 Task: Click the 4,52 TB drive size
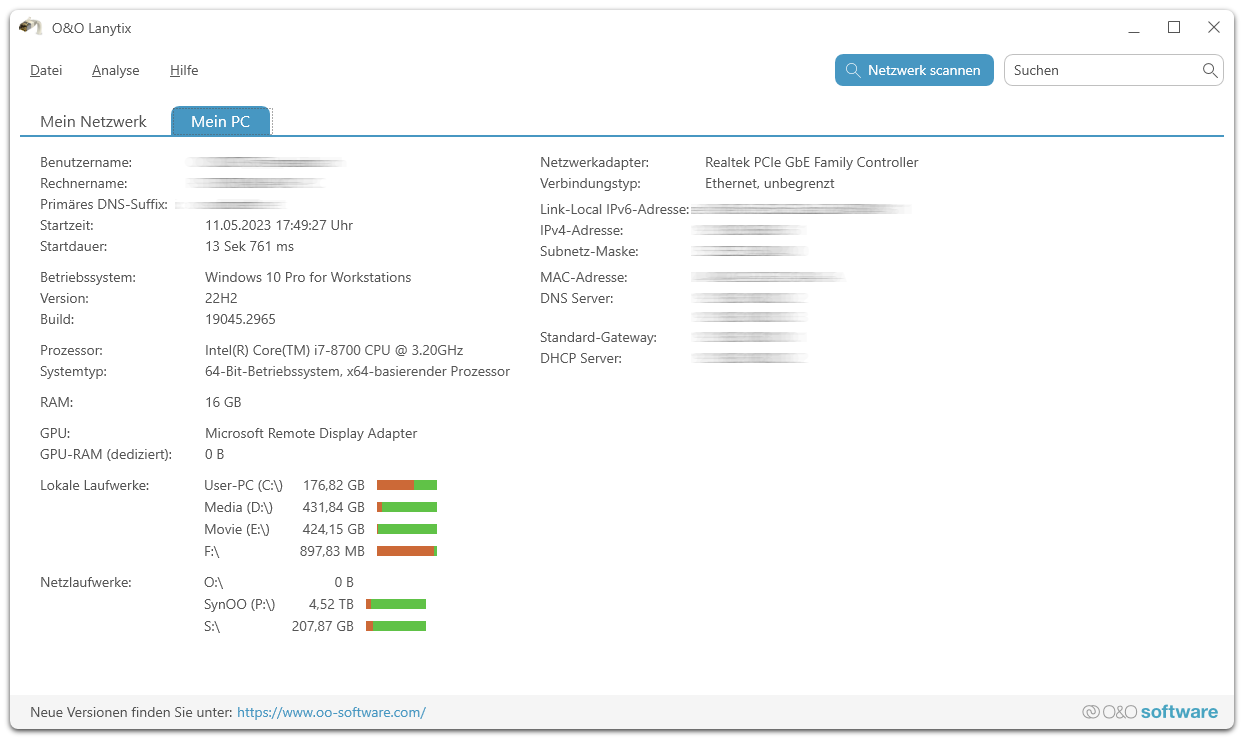tap(331, 604)
